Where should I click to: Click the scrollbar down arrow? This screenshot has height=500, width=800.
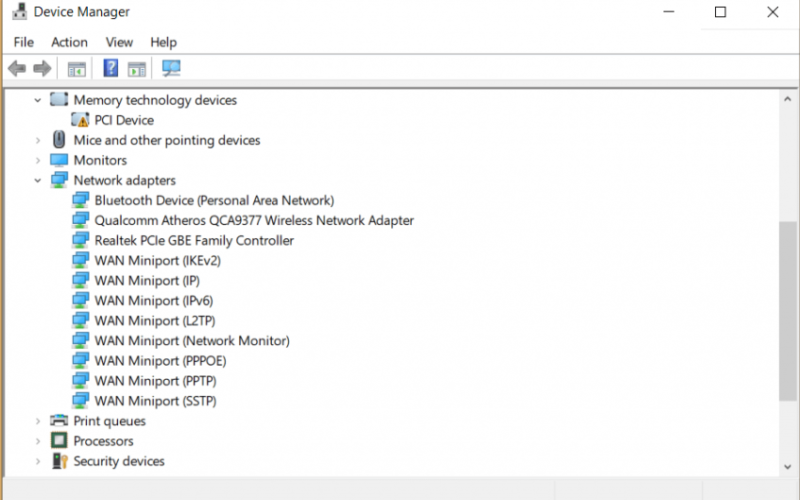pos(788,467)
